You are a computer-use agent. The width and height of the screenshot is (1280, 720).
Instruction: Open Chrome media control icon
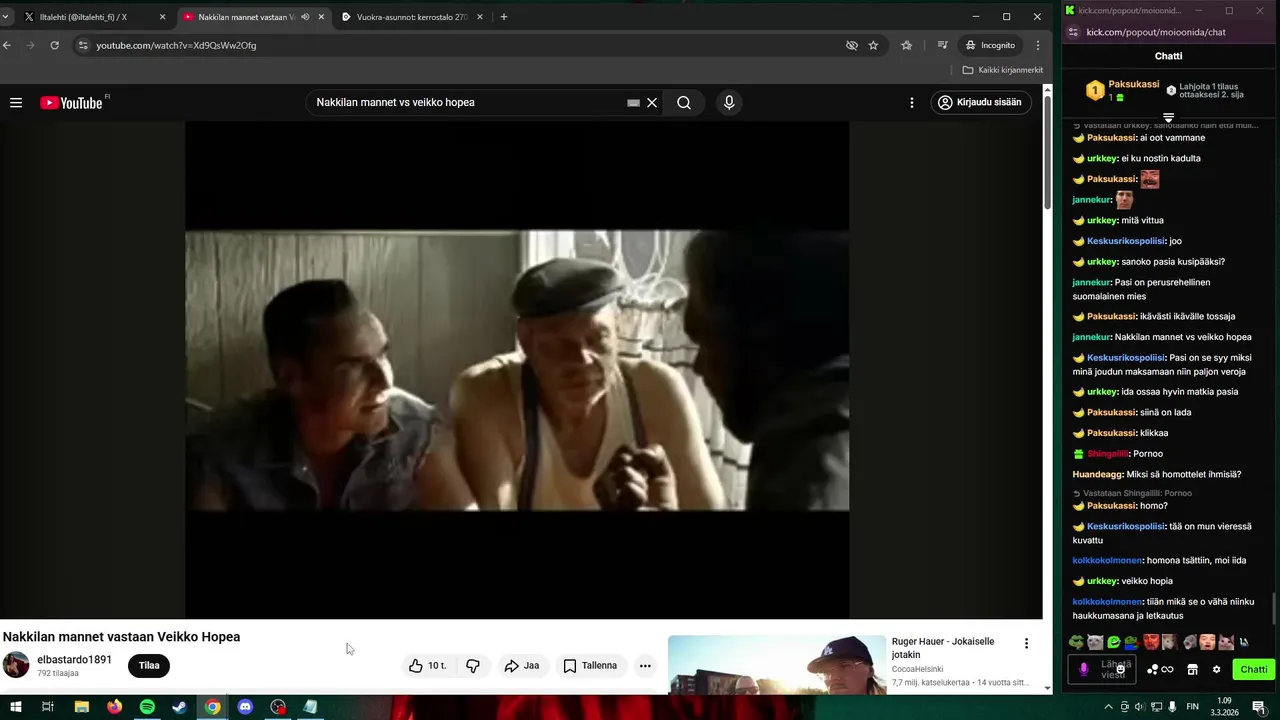pos(942,45)
